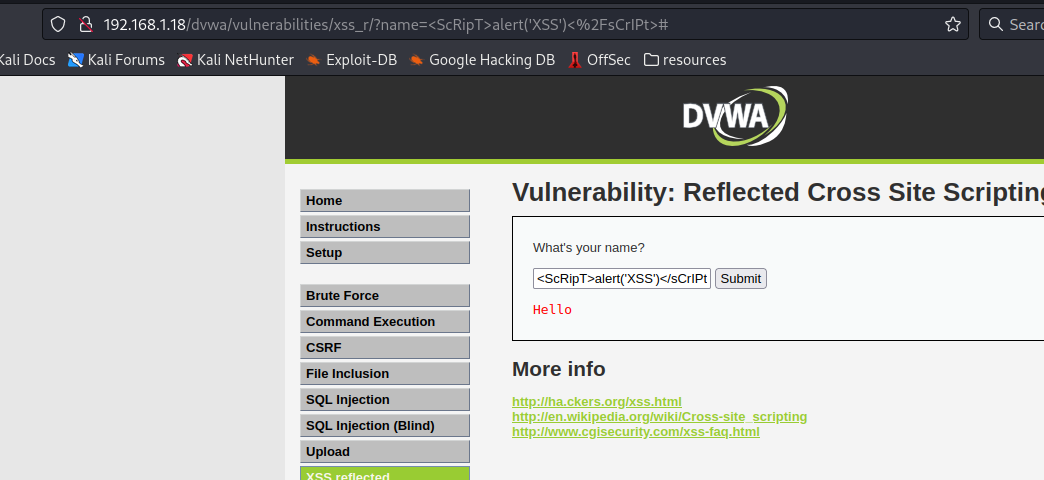Open the Kali NetHunter bookmark
Viewport: 1044px width, 480px height.
(235, 60)
